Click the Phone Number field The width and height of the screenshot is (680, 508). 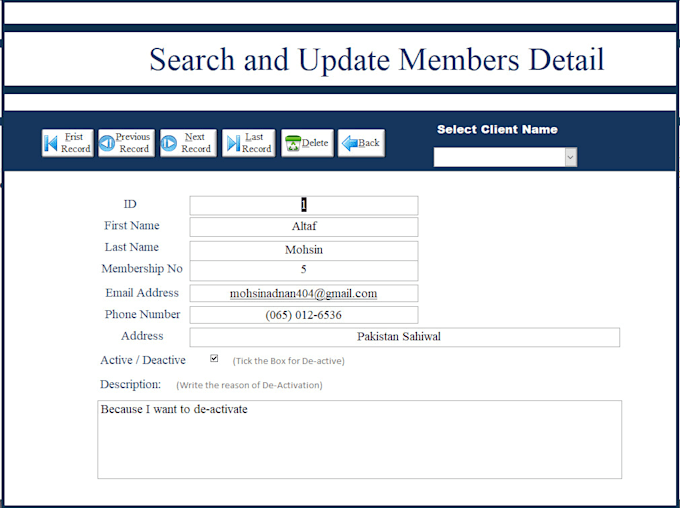pyautogui.click(x=304, y=315)
